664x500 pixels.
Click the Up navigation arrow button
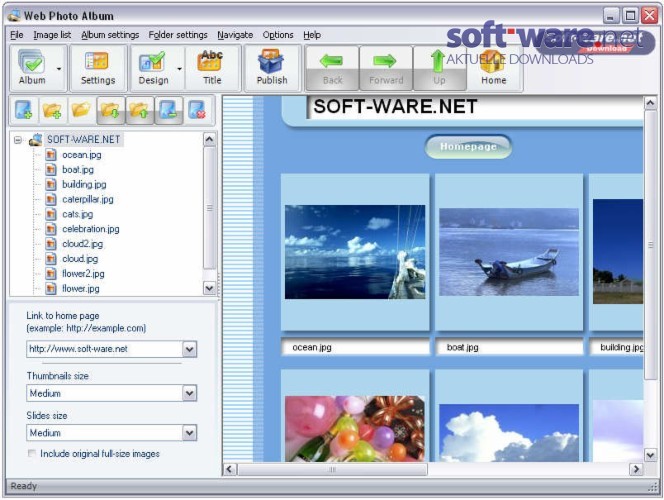coord(439,68)
